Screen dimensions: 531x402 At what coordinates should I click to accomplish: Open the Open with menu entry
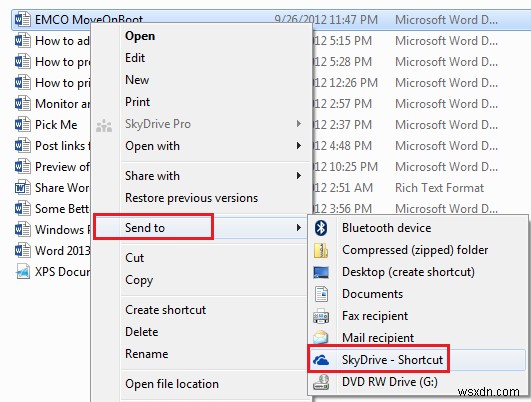pyautogui.click(x=152, y=146)
